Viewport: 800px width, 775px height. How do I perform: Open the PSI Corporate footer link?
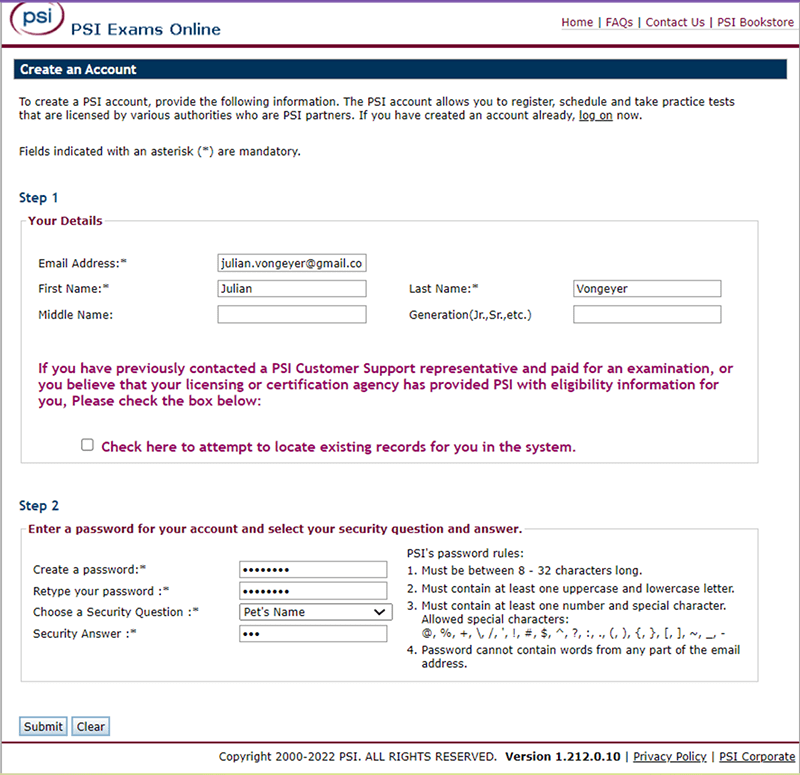click(x=757, y=757)
